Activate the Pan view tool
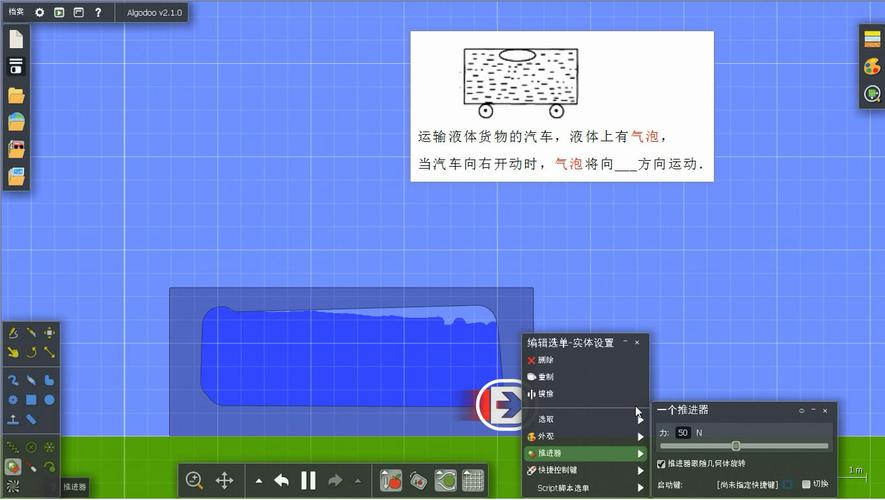The height and width of the screenshot is (500, 885). pyautogui.click(x=225, y=481)
